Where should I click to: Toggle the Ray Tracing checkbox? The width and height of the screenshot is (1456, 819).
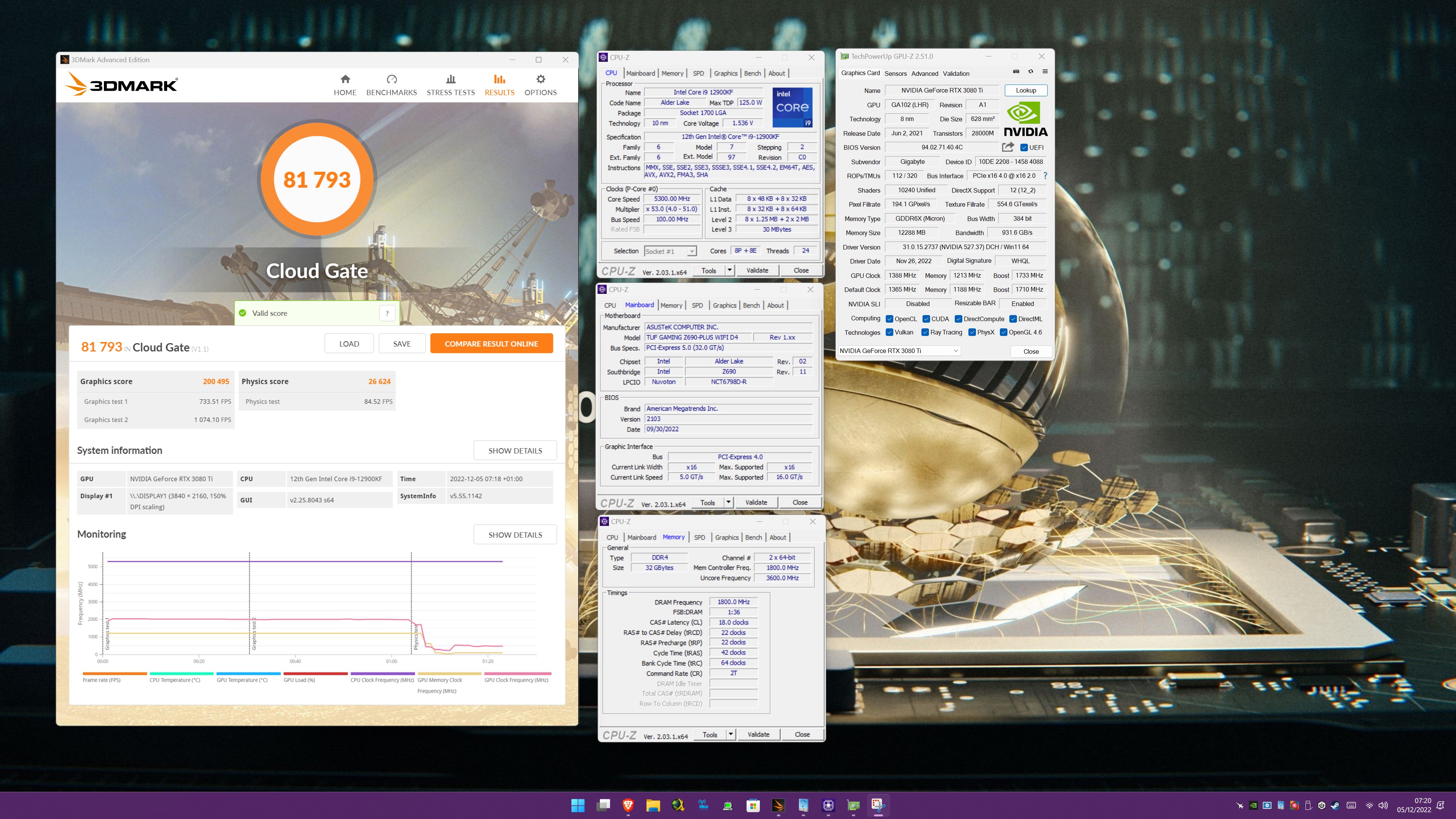(925, 333)
